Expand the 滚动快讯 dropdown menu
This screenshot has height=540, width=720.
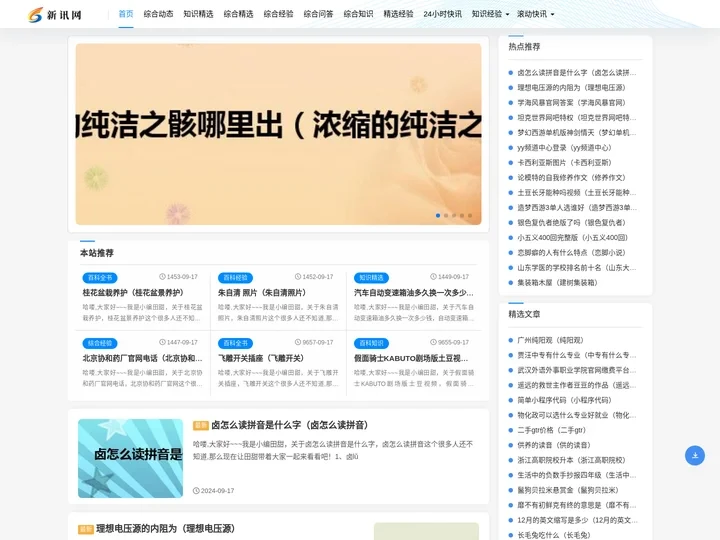pos(535,14)
